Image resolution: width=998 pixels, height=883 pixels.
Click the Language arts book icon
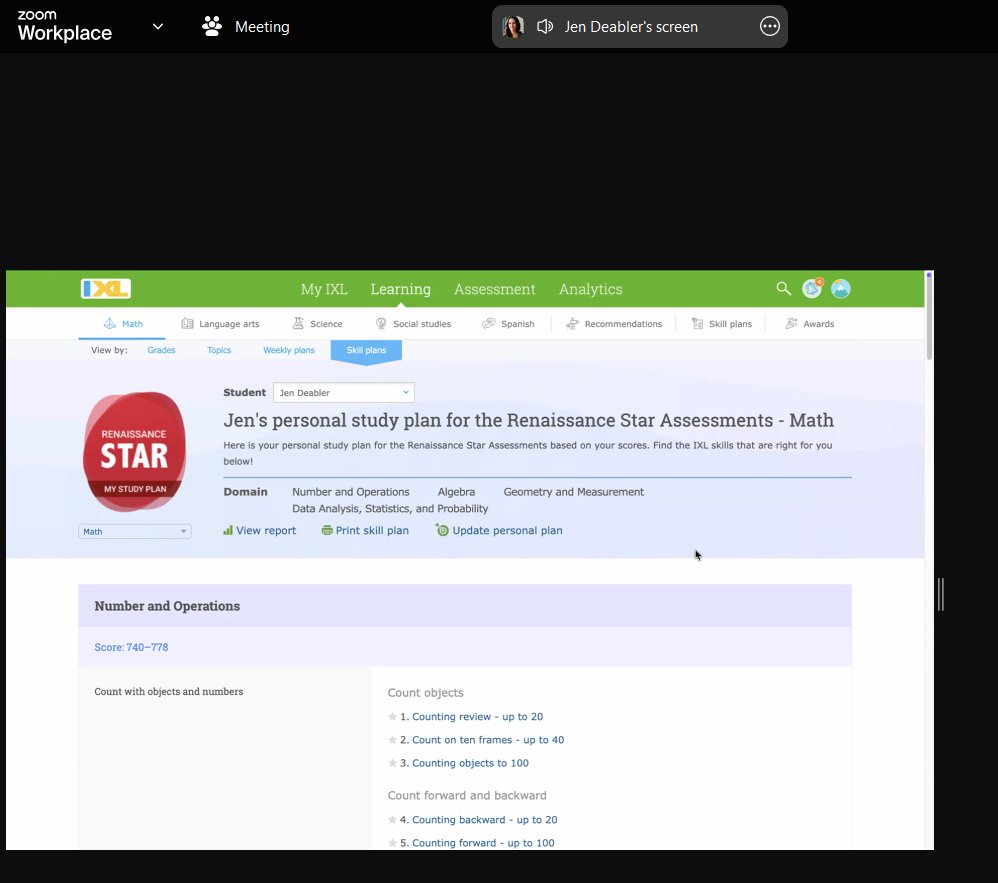tap(187, 323)
